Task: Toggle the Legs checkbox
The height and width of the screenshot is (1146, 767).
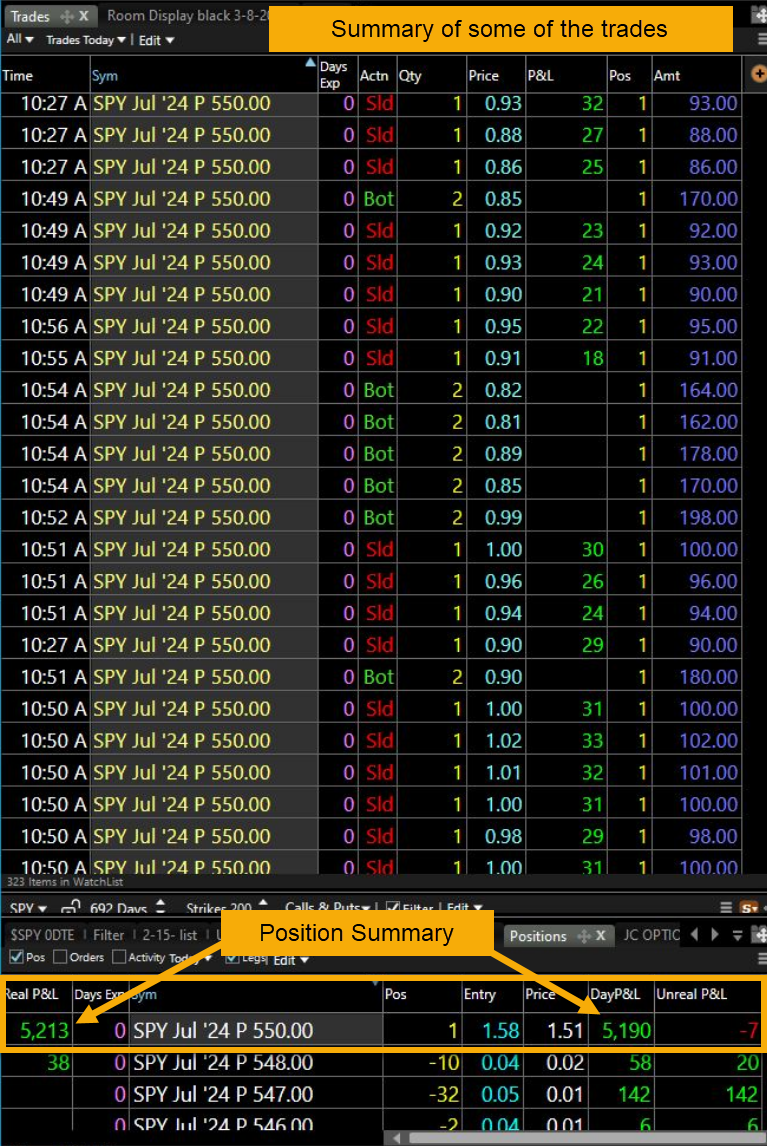Action: pyautogui.click(x=232, y=957)
